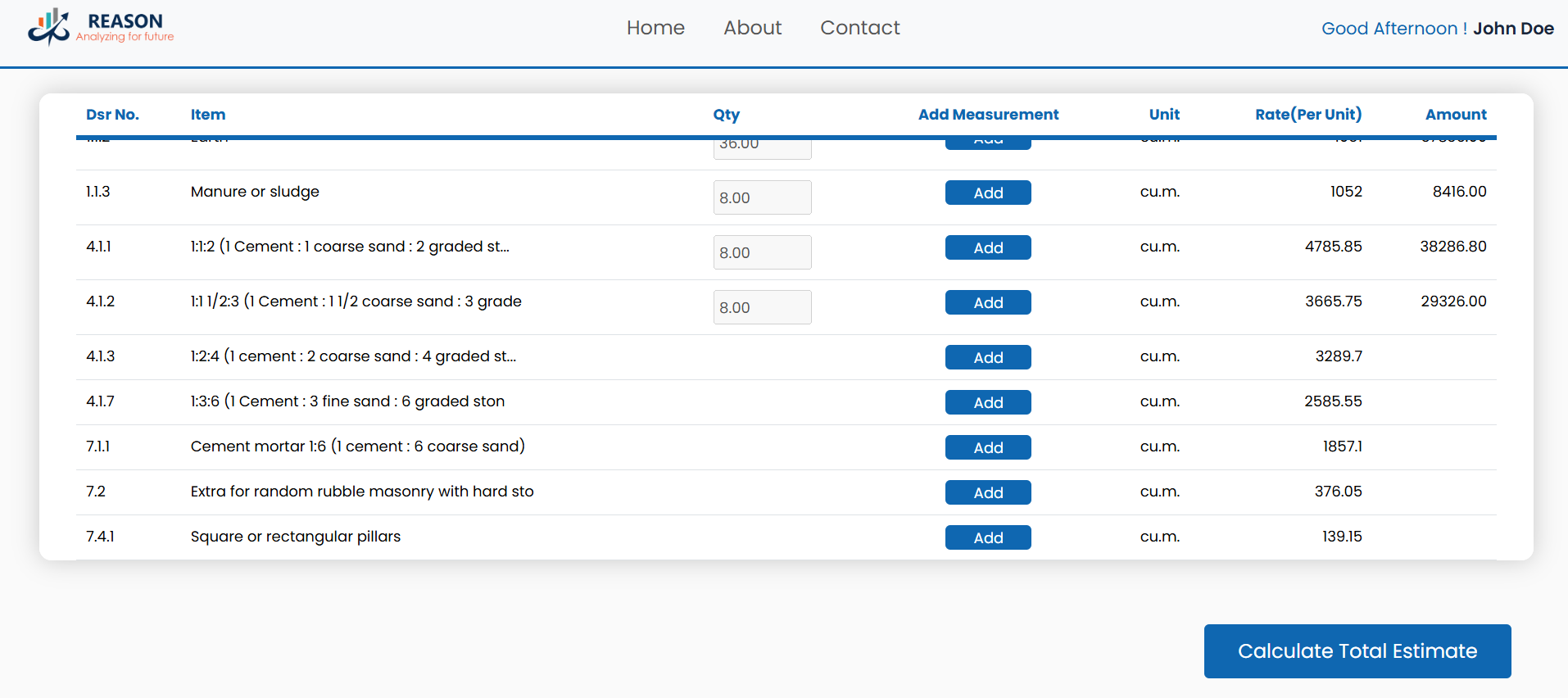The width and height of the screenshot is (1568, 698).
Task: Add measurement for item 4.1.7
Action: pyautogui.click(x=987, y=402)
